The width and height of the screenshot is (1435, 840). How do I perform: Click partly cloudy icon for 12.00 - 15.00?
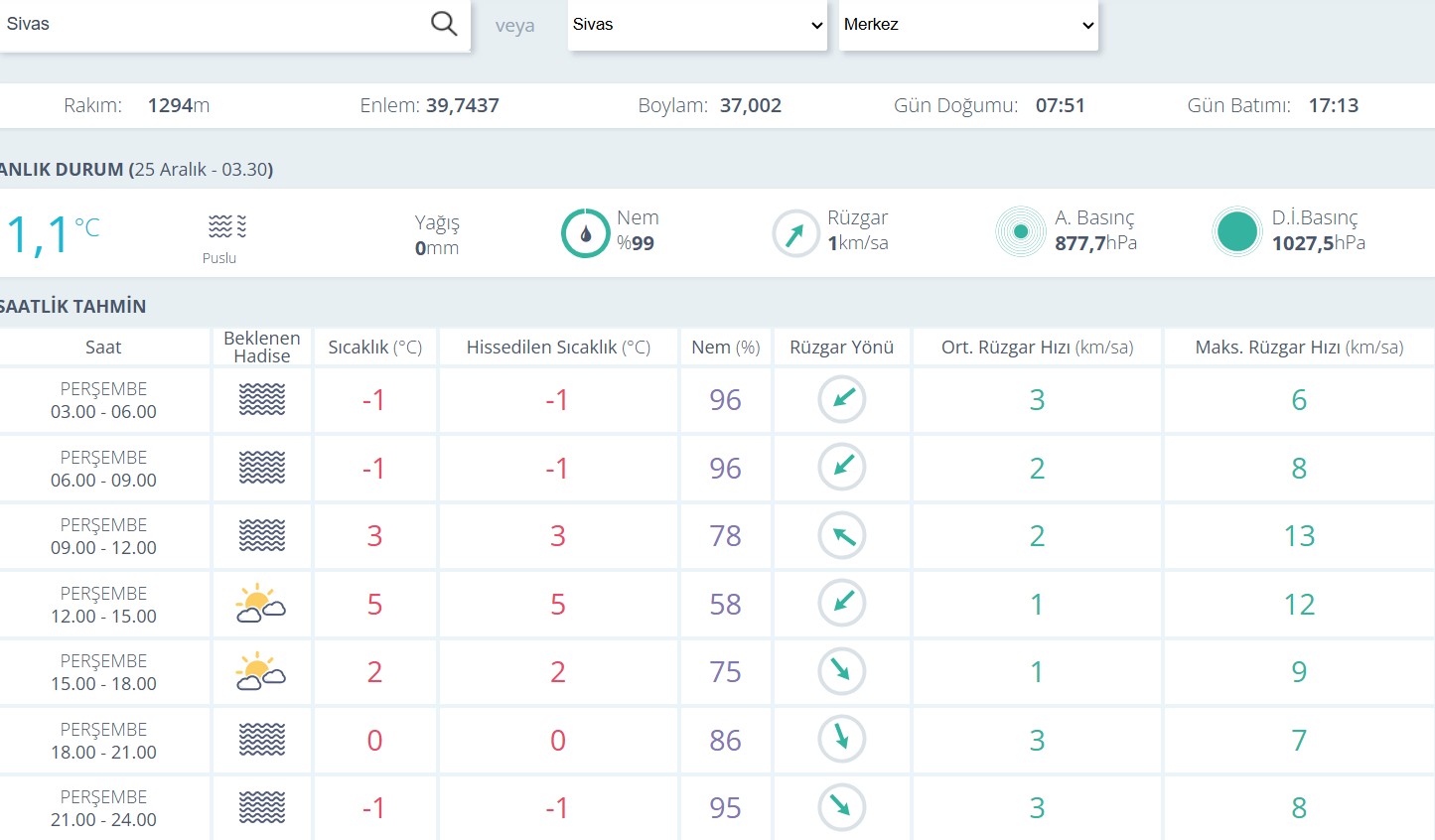click(x=261, y=604)
